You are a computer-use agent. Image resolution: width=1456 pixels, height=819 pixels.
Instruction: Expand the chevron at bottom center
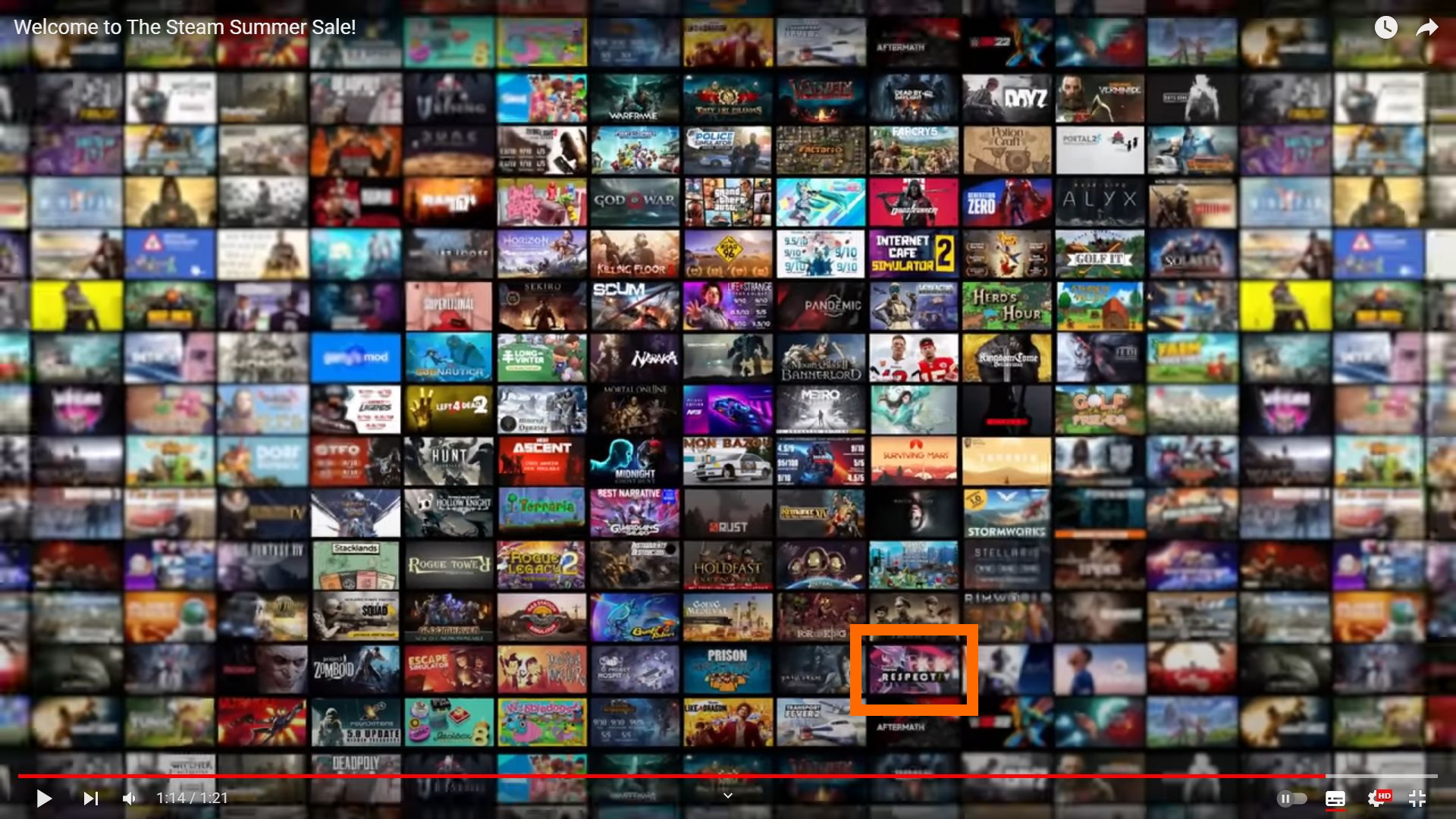click(727, 795)
